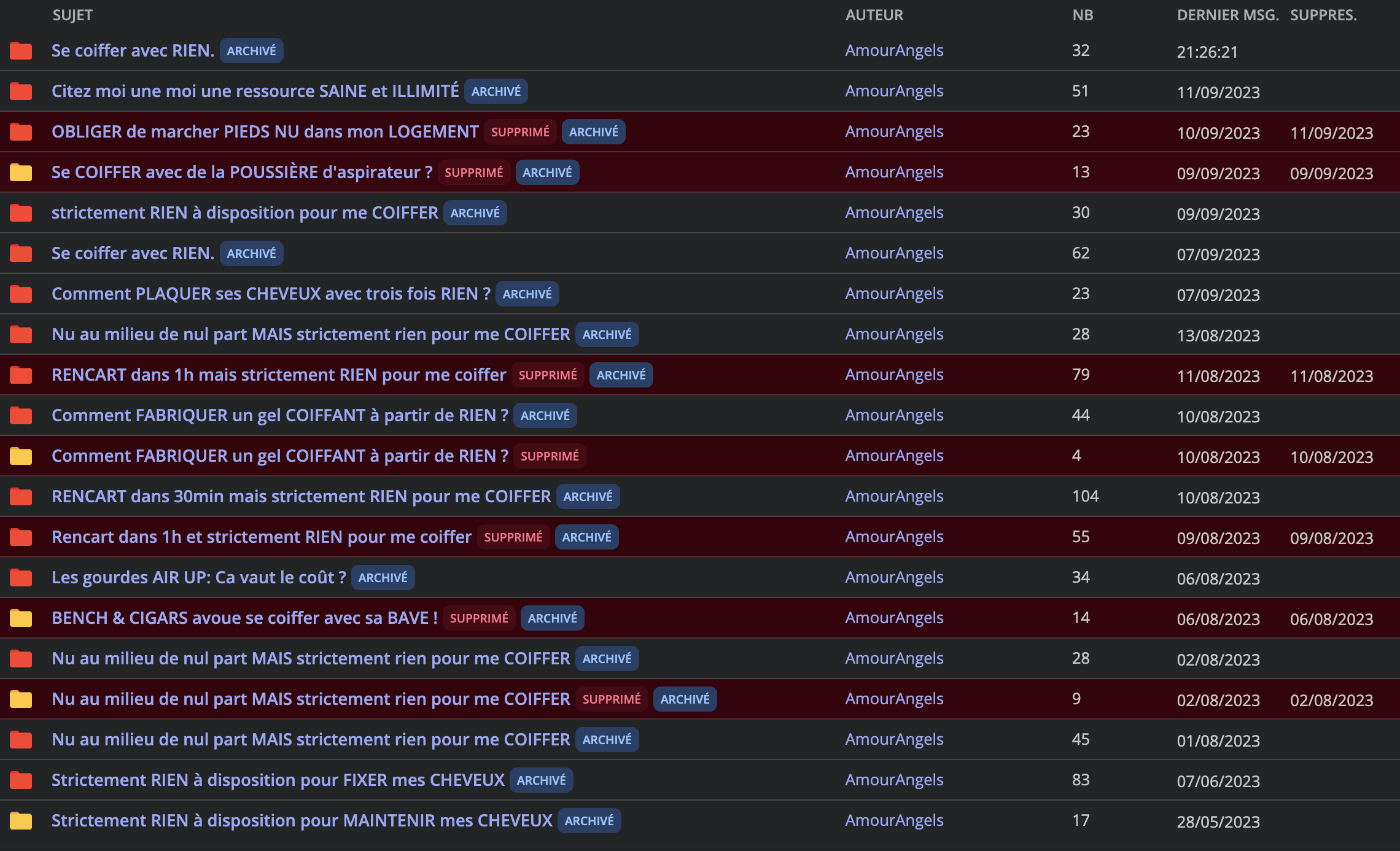Click SUPPRIMÉ badge on 'OBLIGER de marcher' topic
The image size is (1400, 851).
click(x=520, y=132)
